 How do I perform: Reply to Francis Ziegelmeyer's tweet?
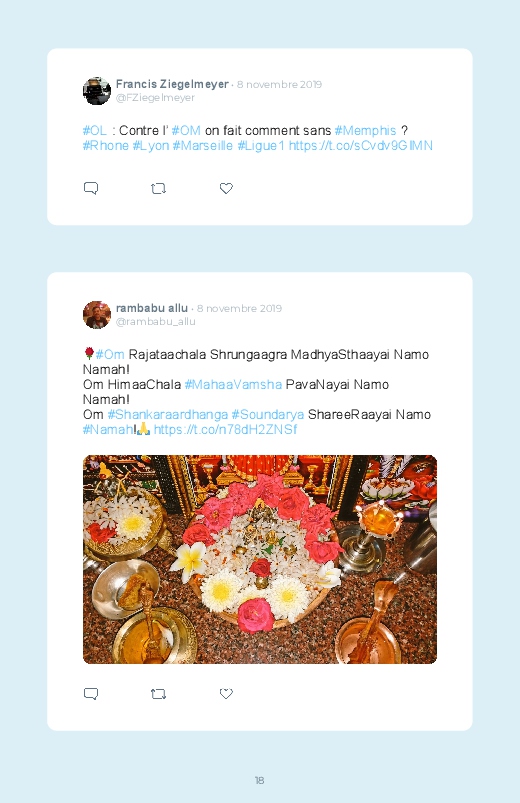[91, 188]
